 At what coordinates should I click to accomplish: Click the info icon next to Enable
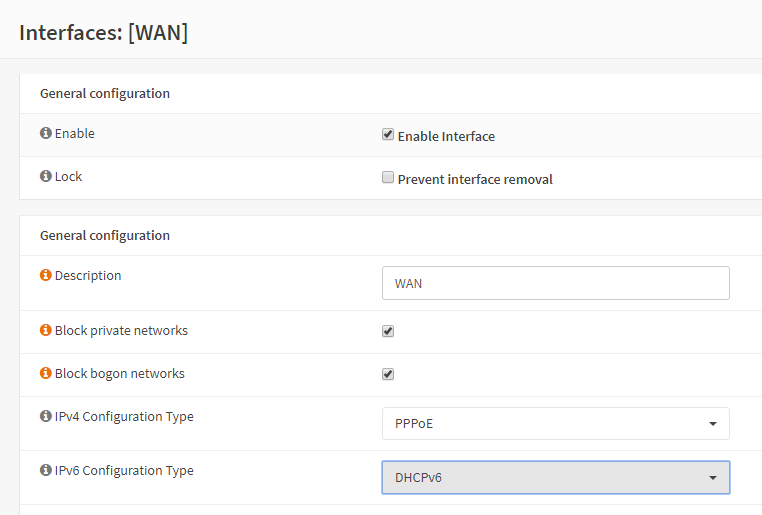45,133
